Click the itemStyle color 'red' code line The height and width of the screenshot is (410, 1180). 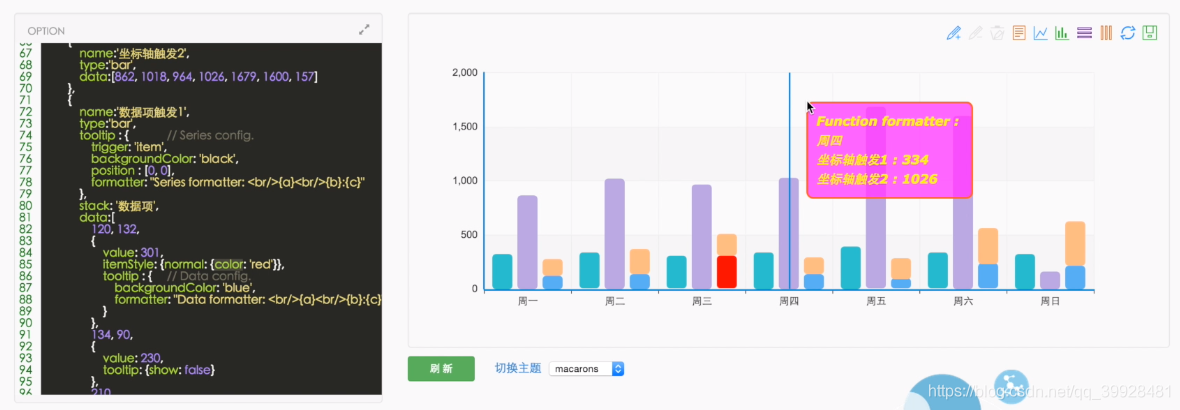(x=194, y=264)
